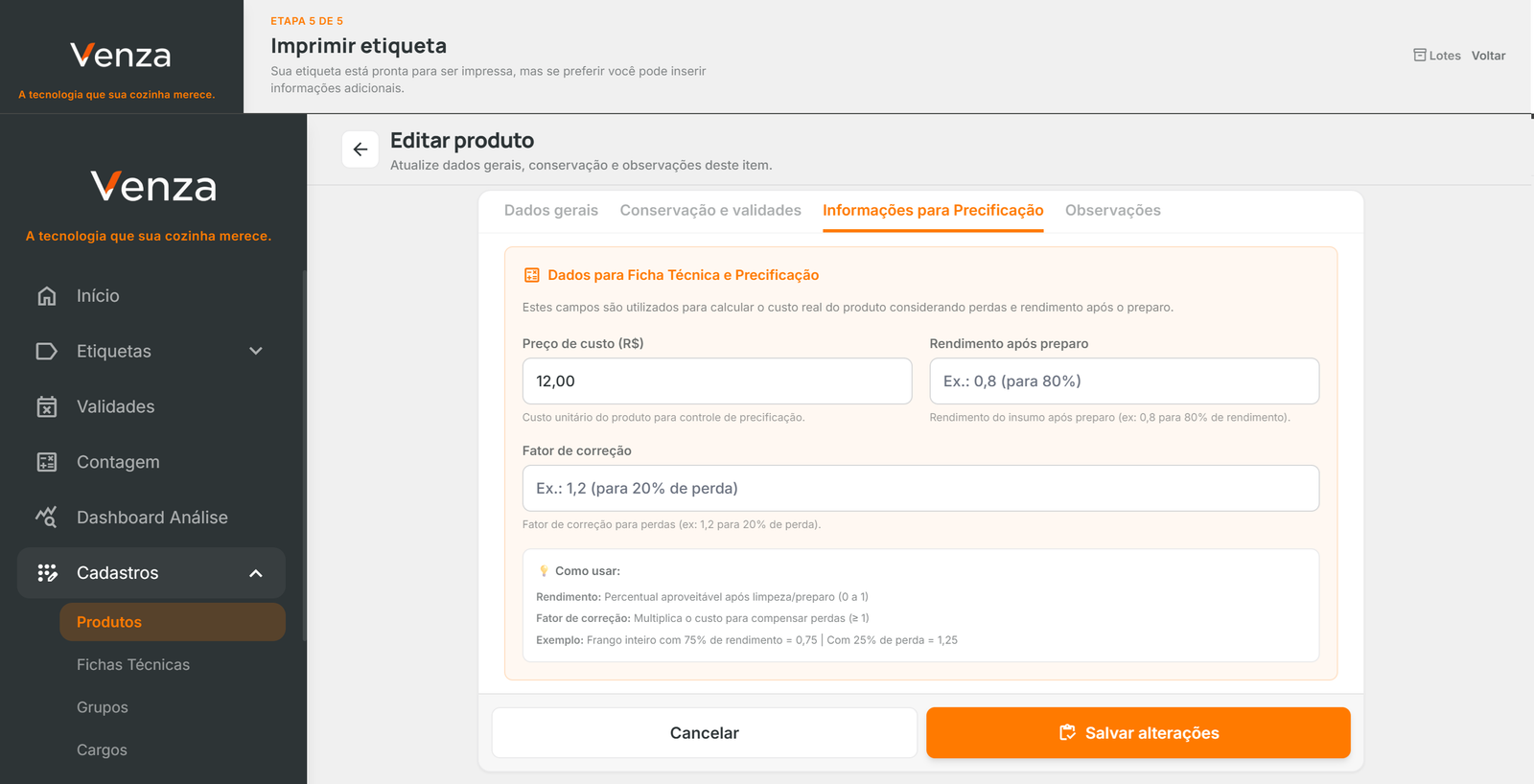Image resolution: width=1534 pixels, height=784 pixels.
Task: Click the Início home icon
Action: point(47,296)
